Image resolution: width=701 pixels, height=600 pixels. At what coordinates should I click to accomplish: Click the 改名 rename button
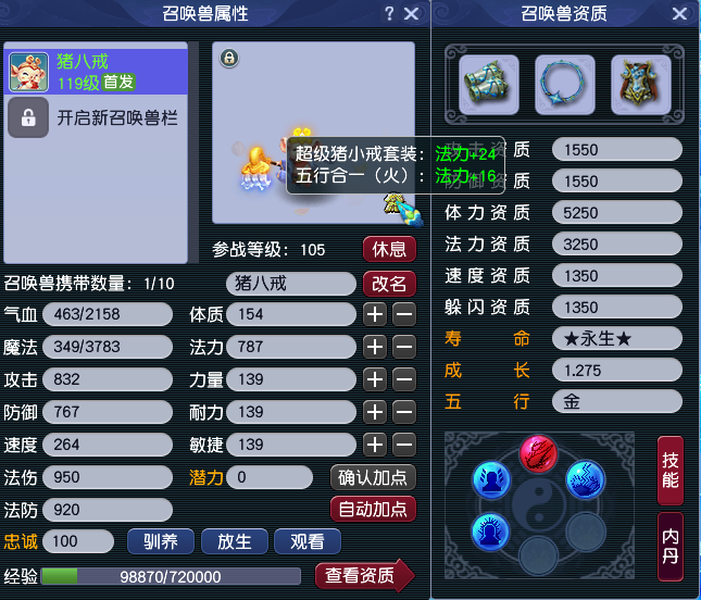[x=389, y=284]
